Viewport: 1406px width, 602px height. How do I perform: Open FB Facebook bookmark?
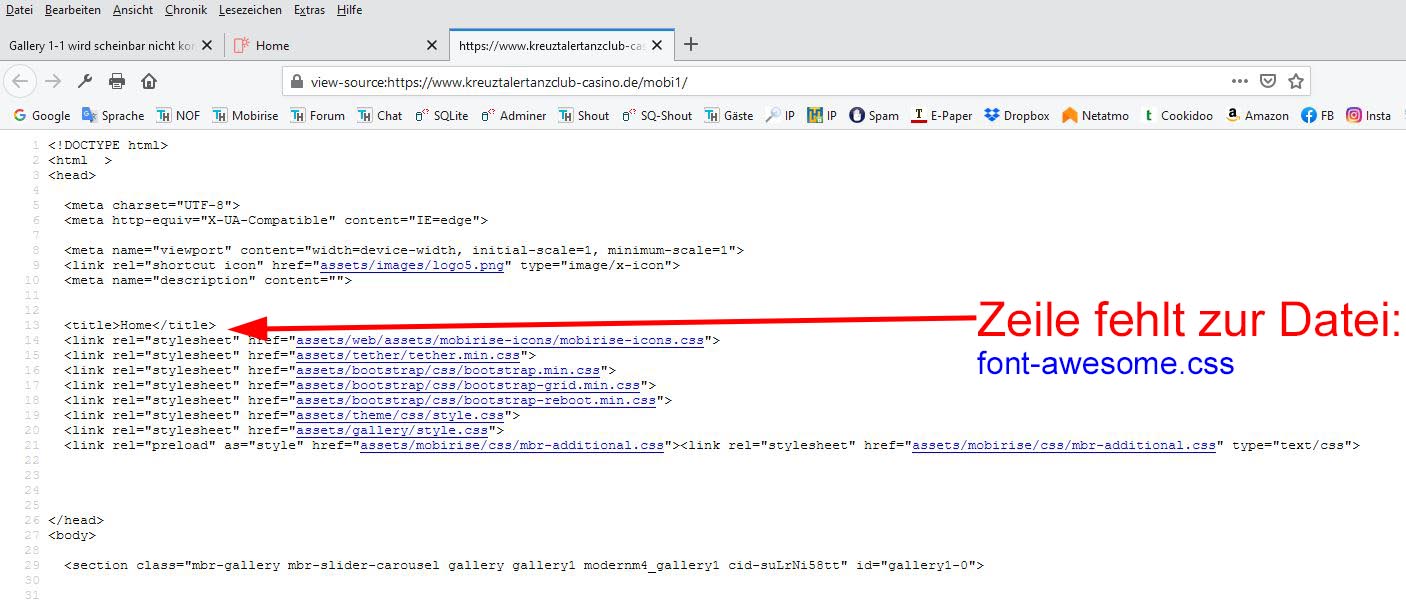pos(1317,115)
